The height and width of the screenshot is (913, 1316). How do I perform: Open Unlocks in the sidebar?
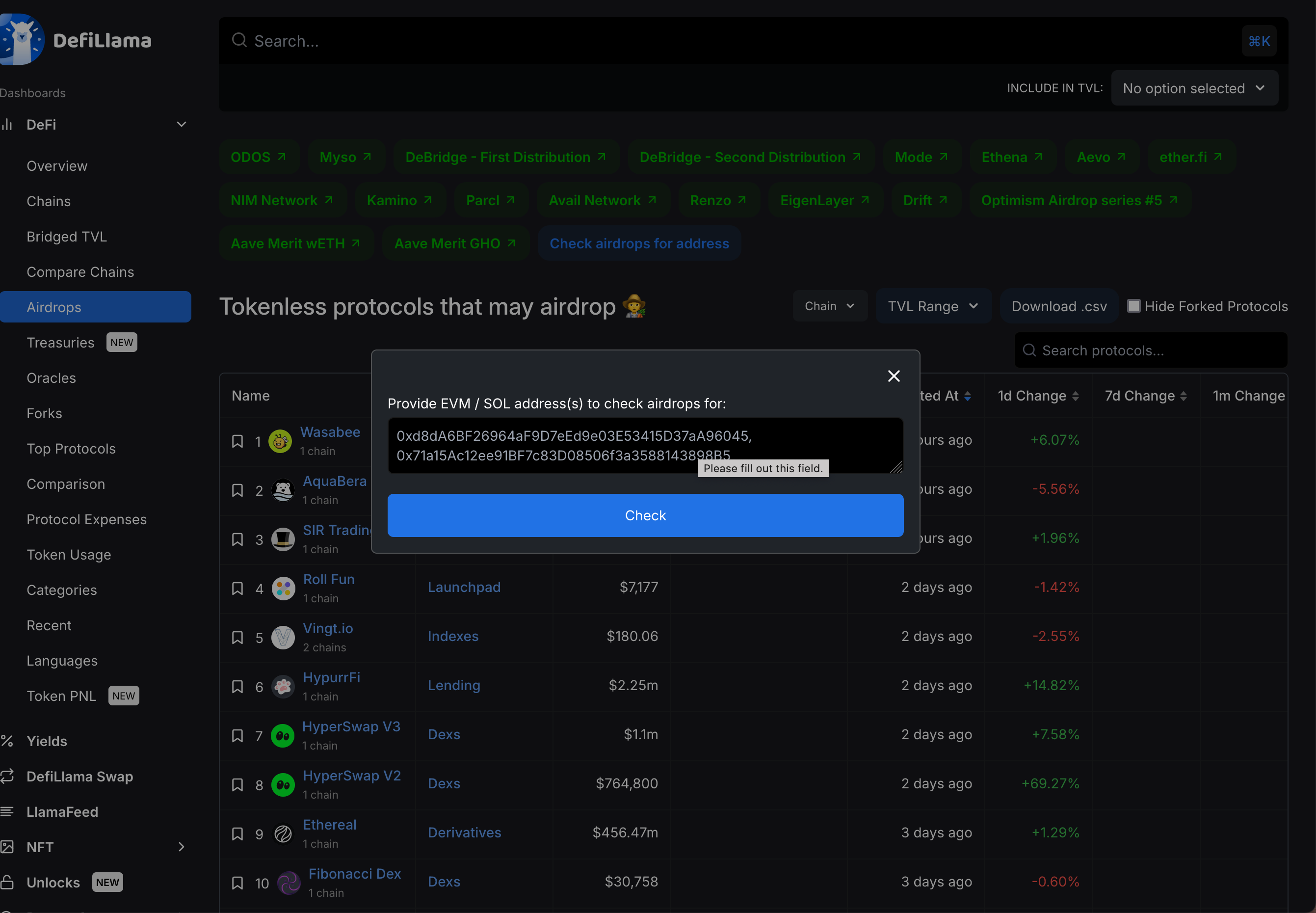53,882
